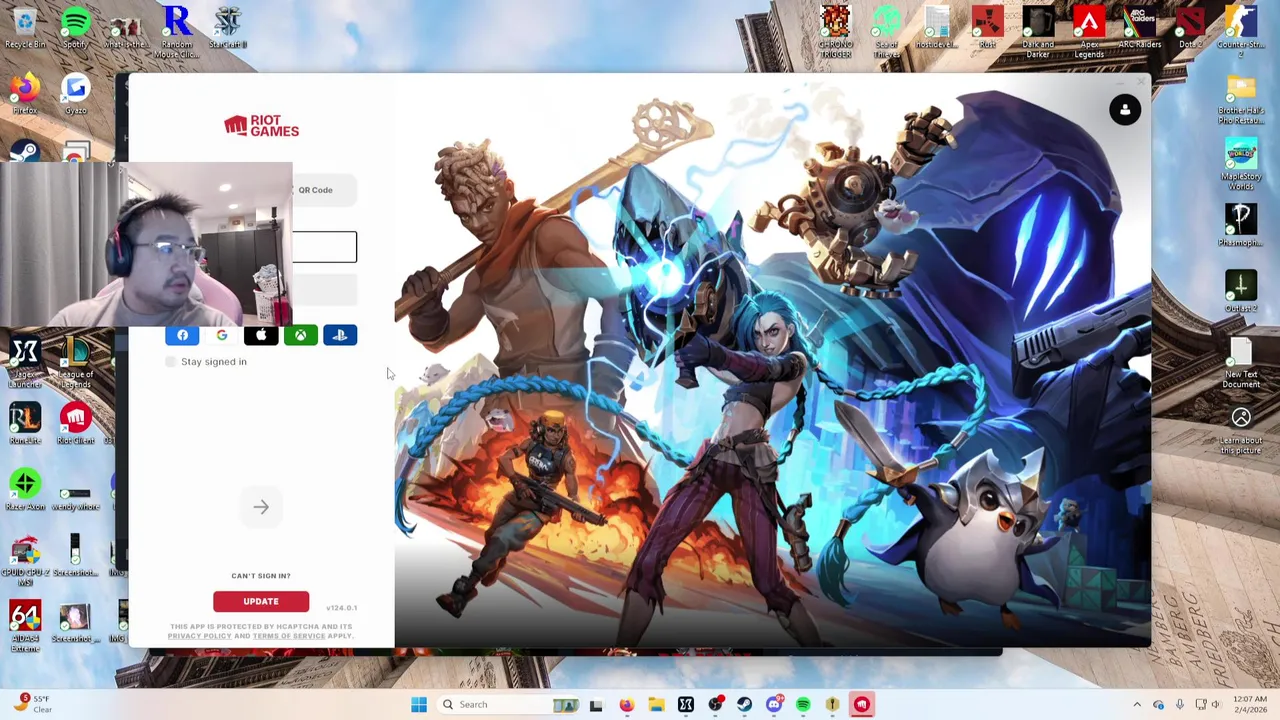The width and height of the screenshot is (1280, 720).
Task: Select the Phasmophobia desktop icon
Action: tap(1241, 226)
